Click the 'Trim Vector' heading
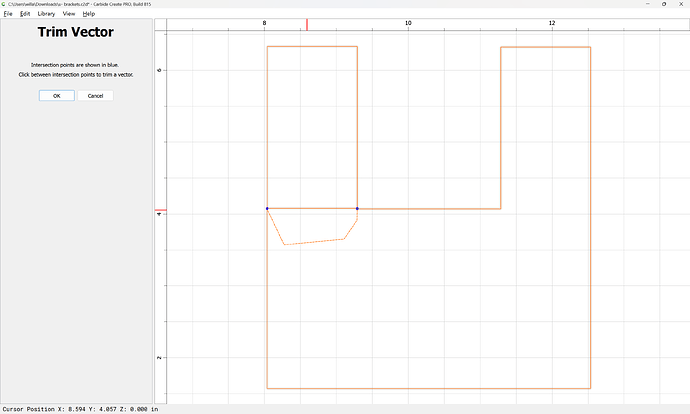This screenshot has height=414, width=690. click(x=76, y=32)
